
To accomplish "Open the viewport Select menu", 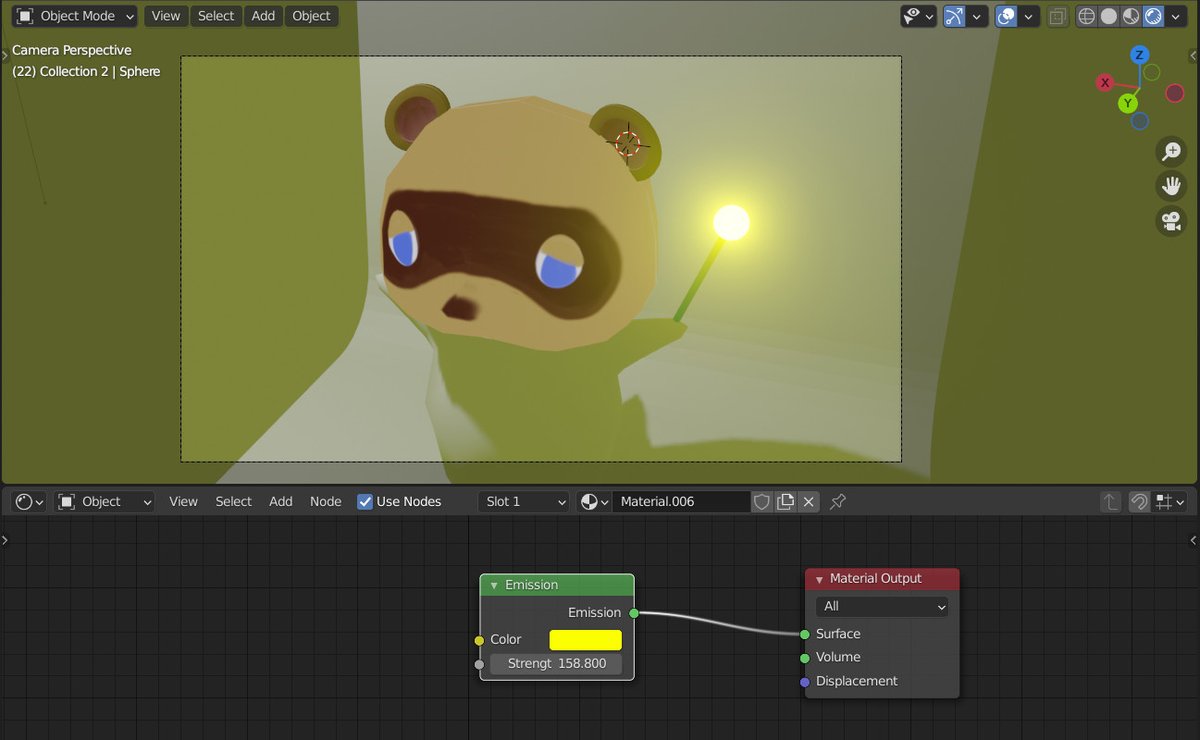I will point(216,16).
